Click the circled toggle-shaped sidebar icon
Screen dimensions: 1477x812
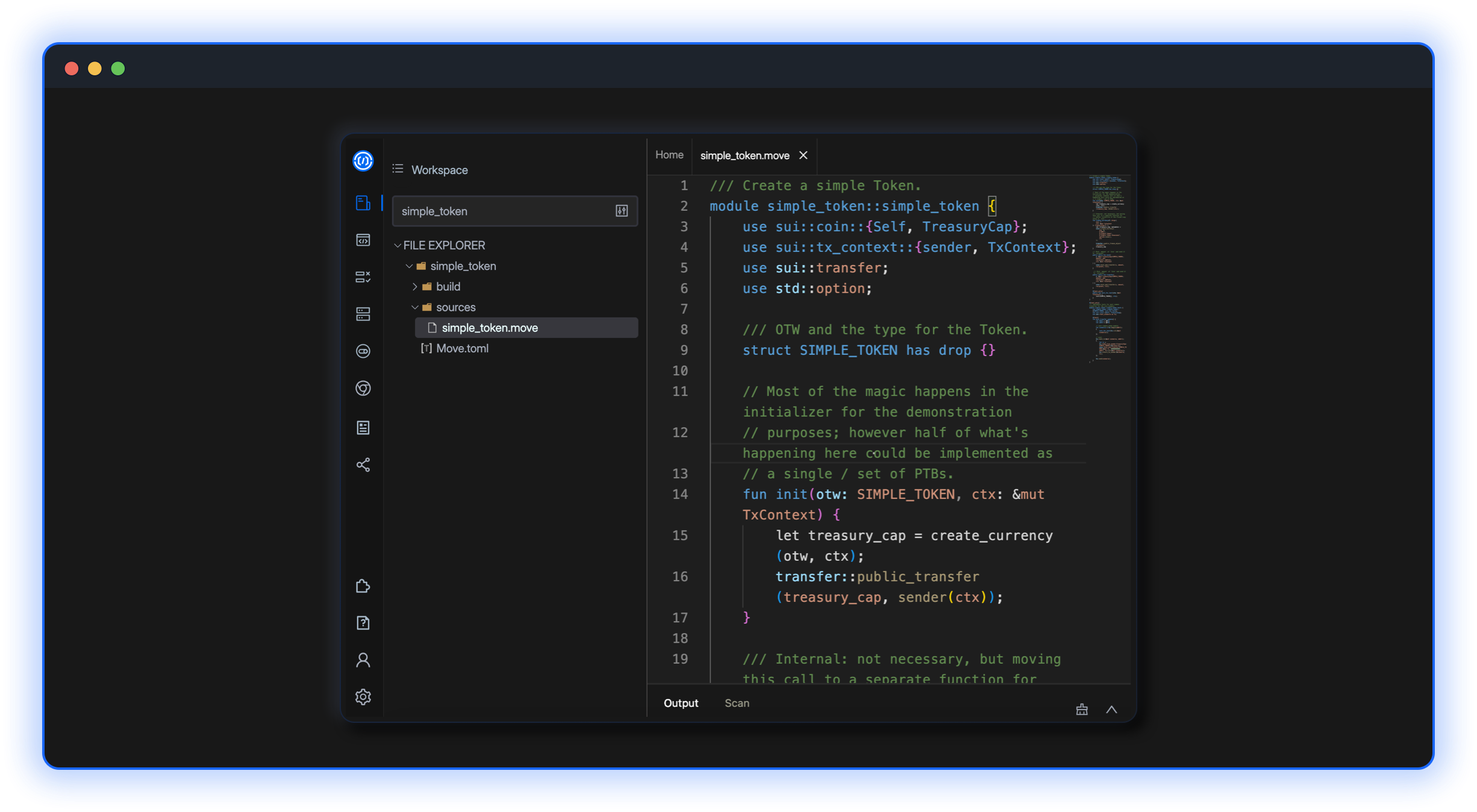(363, 351)
